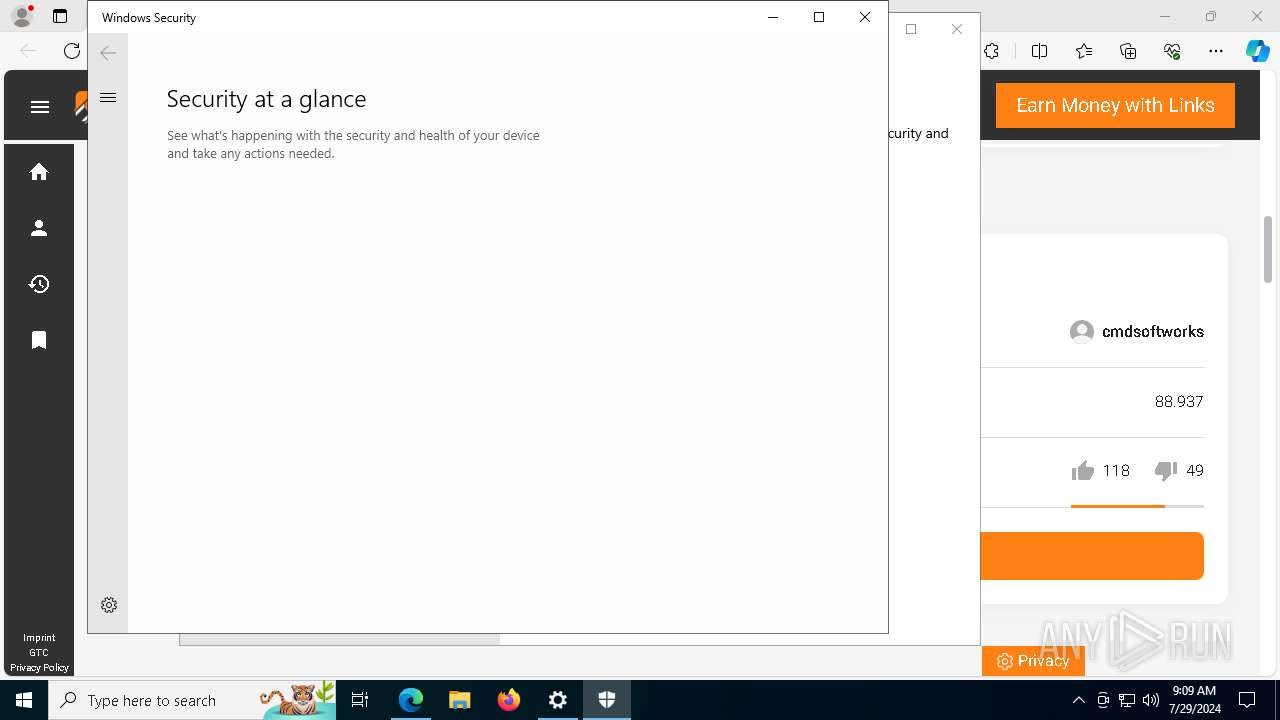Click the 88.937 views count
The width and height of the screenshot is (1280, 720).
point(1179,402)
